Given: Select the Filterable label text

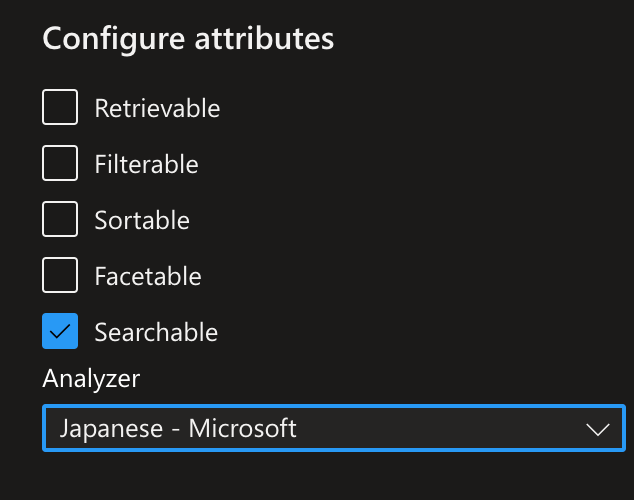Looking at the screenshot, I should [x=146, y=164].
